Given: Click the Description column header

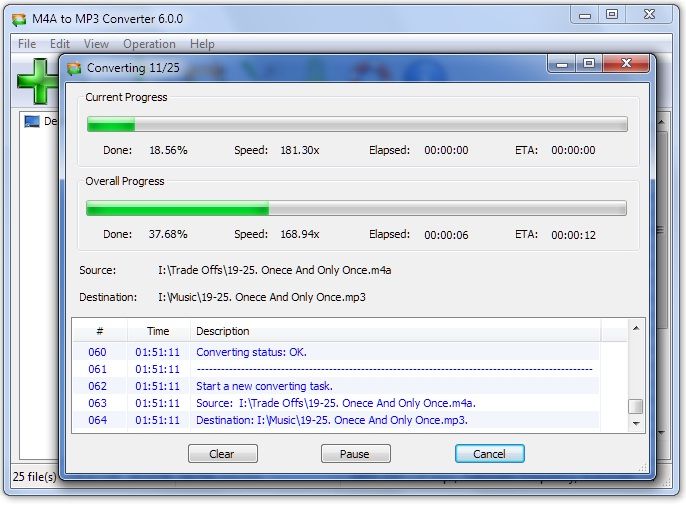Looking at the screenshot, I should pyautogui.click(x=396, y=331).
